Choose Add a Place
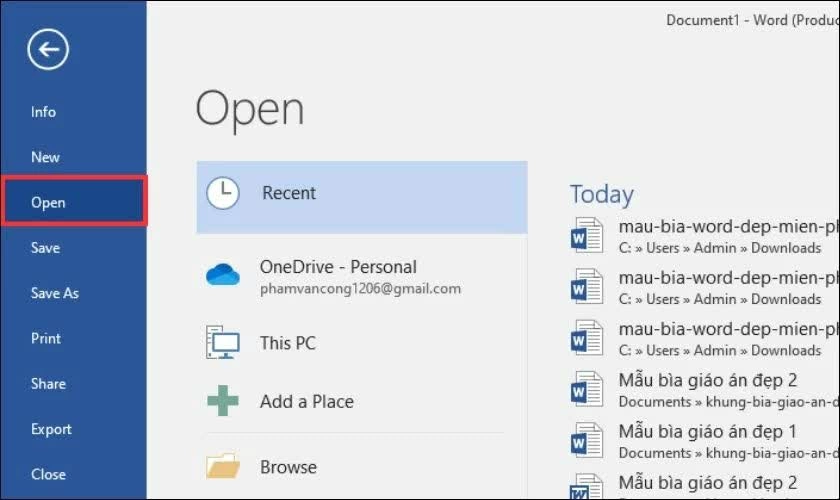840x500 pixels. 306,401
